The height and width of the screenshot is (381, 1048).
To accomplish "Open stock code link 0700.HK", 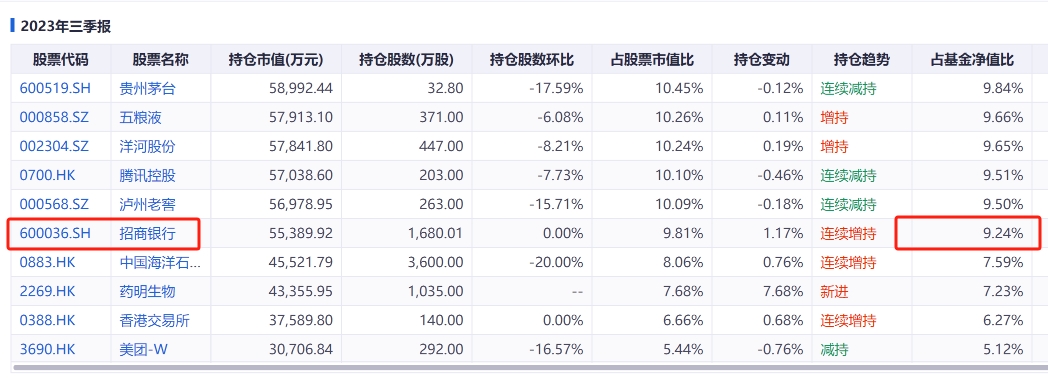I will coord(47,176).
